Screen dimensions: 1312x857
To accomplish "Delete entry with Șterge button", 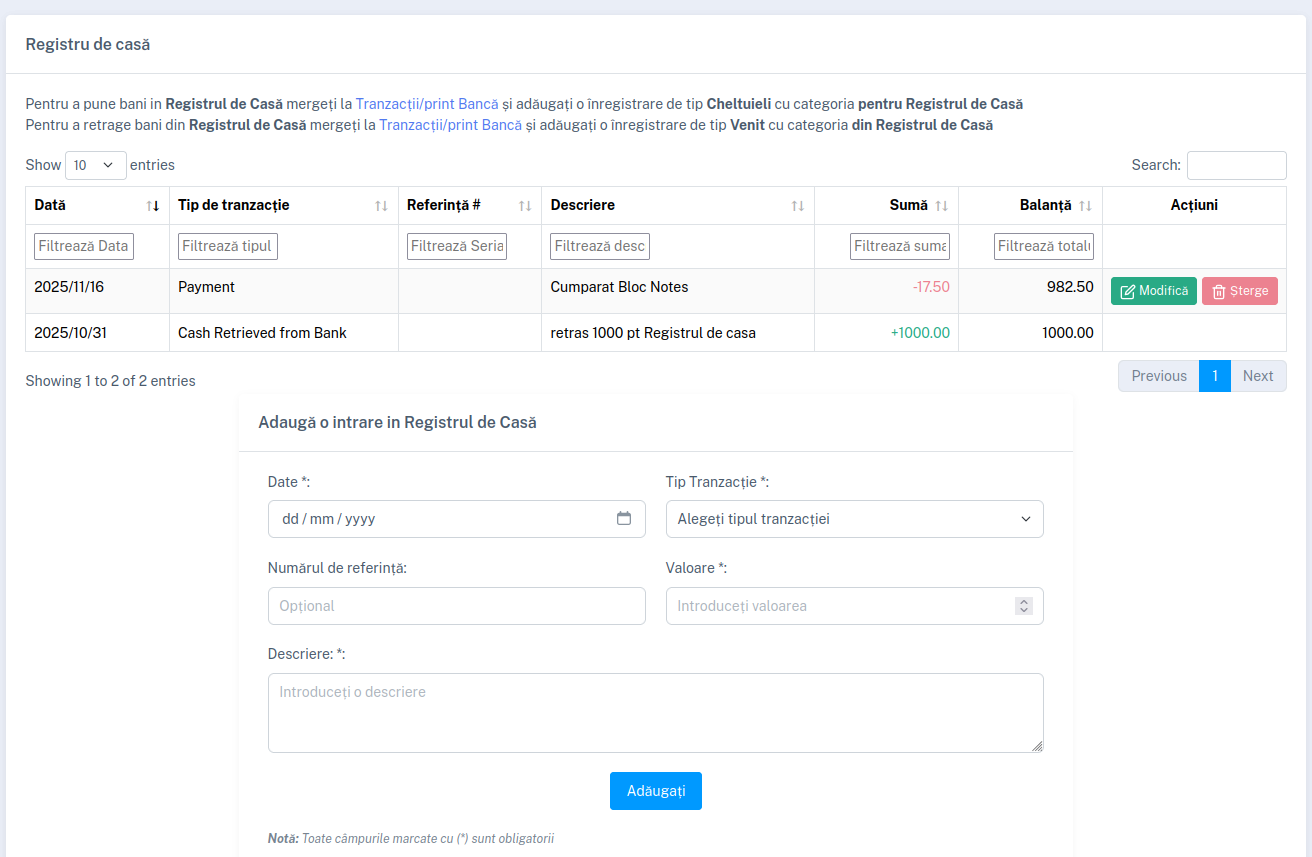I will [x=1239, y=291].
